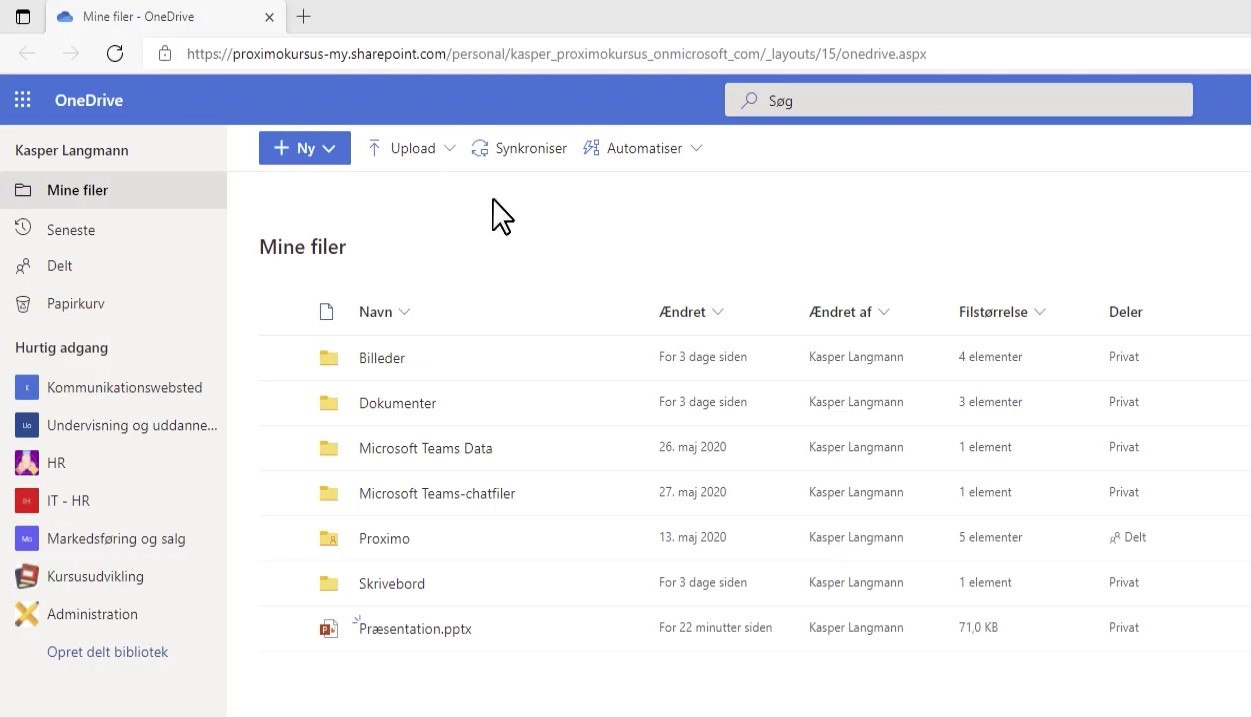Screen dimensions: 1251x717
Task: Click the Upload arrow icon
Action: click(375, 148)
